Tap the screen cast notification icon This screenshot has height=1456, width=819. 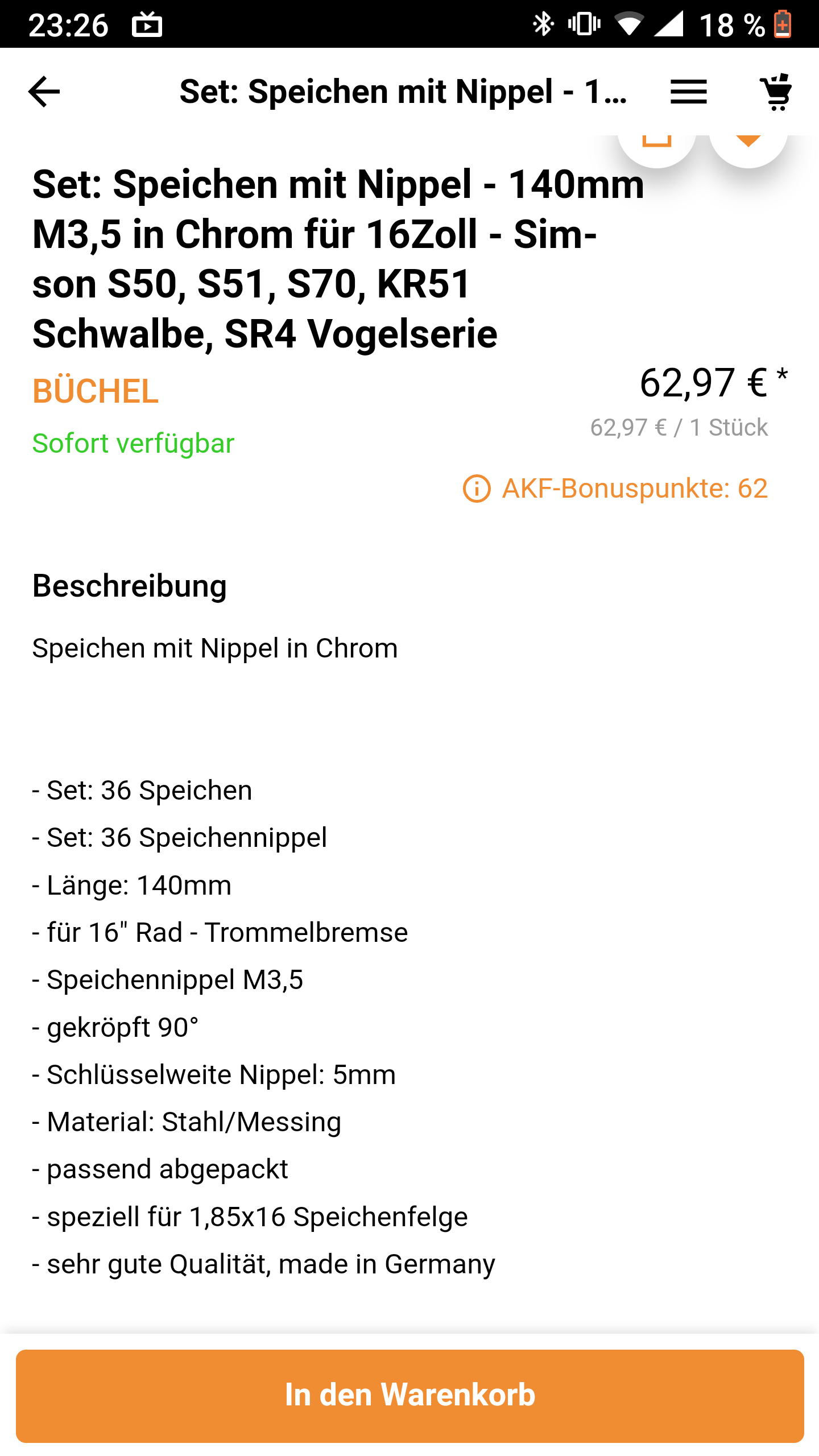click(147, 25)
